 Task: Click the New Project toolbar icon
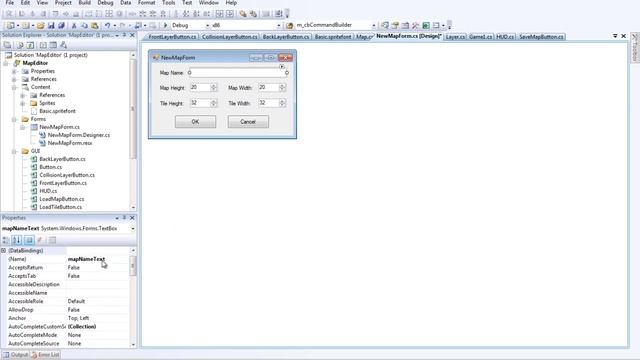(11, 25)
